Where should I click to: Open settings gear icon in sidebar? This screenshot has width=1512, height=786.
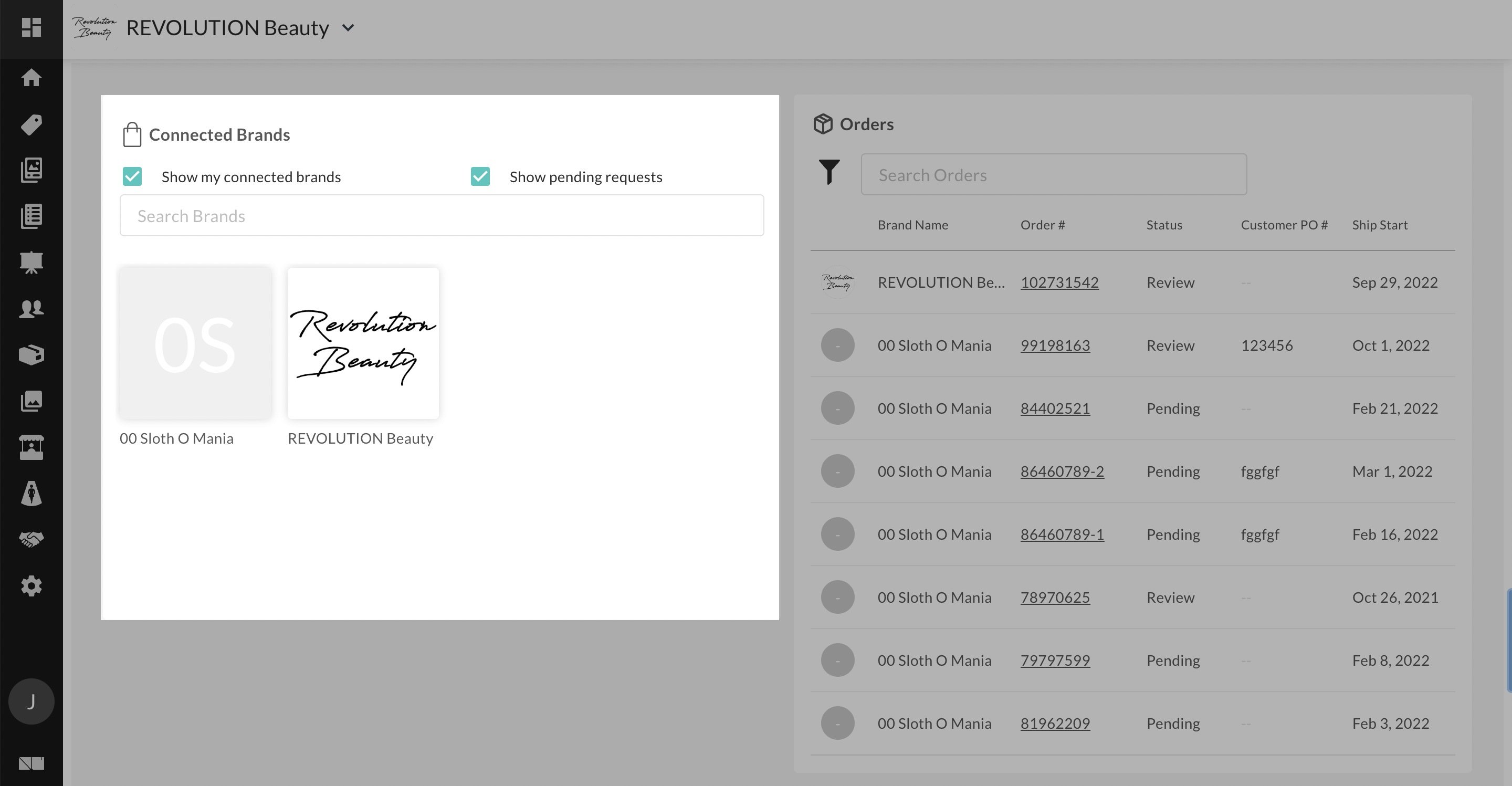(31, 586)
